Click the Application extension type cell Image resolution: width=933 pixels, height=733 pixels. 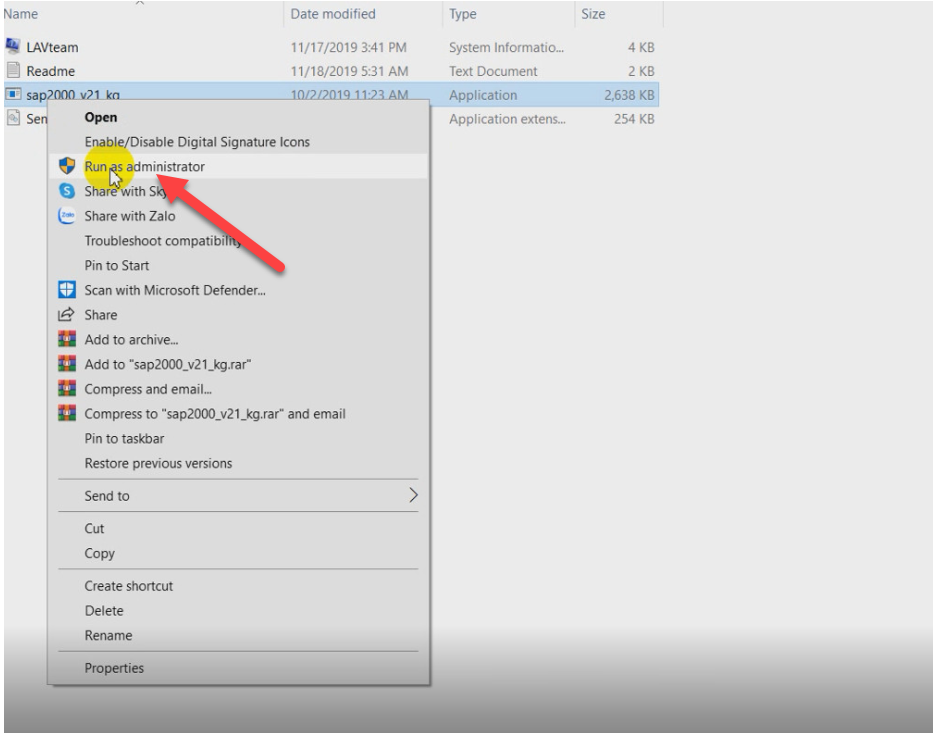click(x=508, y=119)
